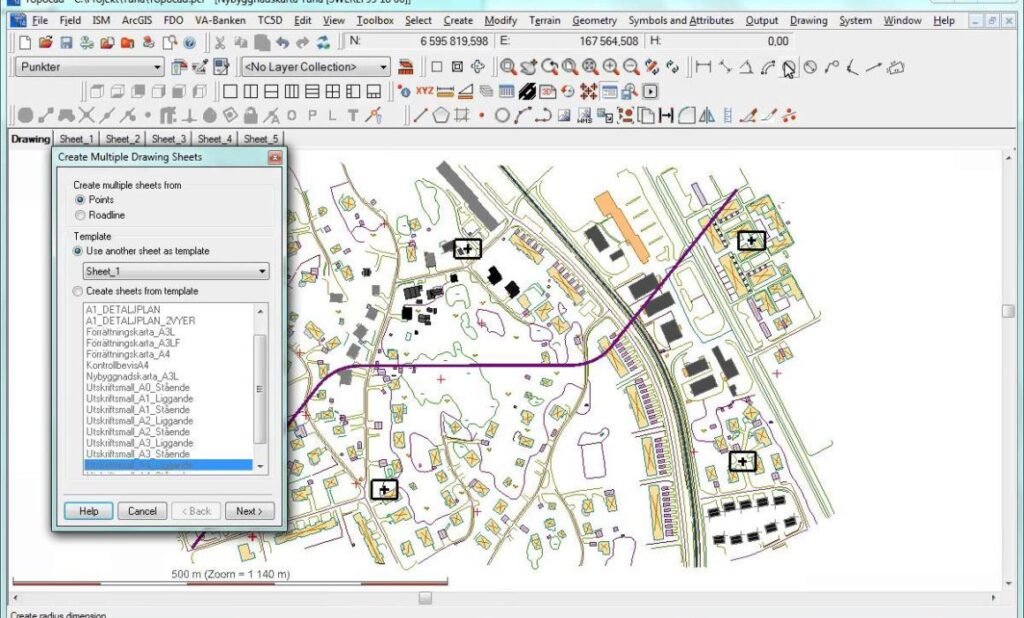Image resolution: width=1024 pixels, height=618 pixels.
Task: Select Förrättningskarta_A4 in template list
Action: point(128,354)
